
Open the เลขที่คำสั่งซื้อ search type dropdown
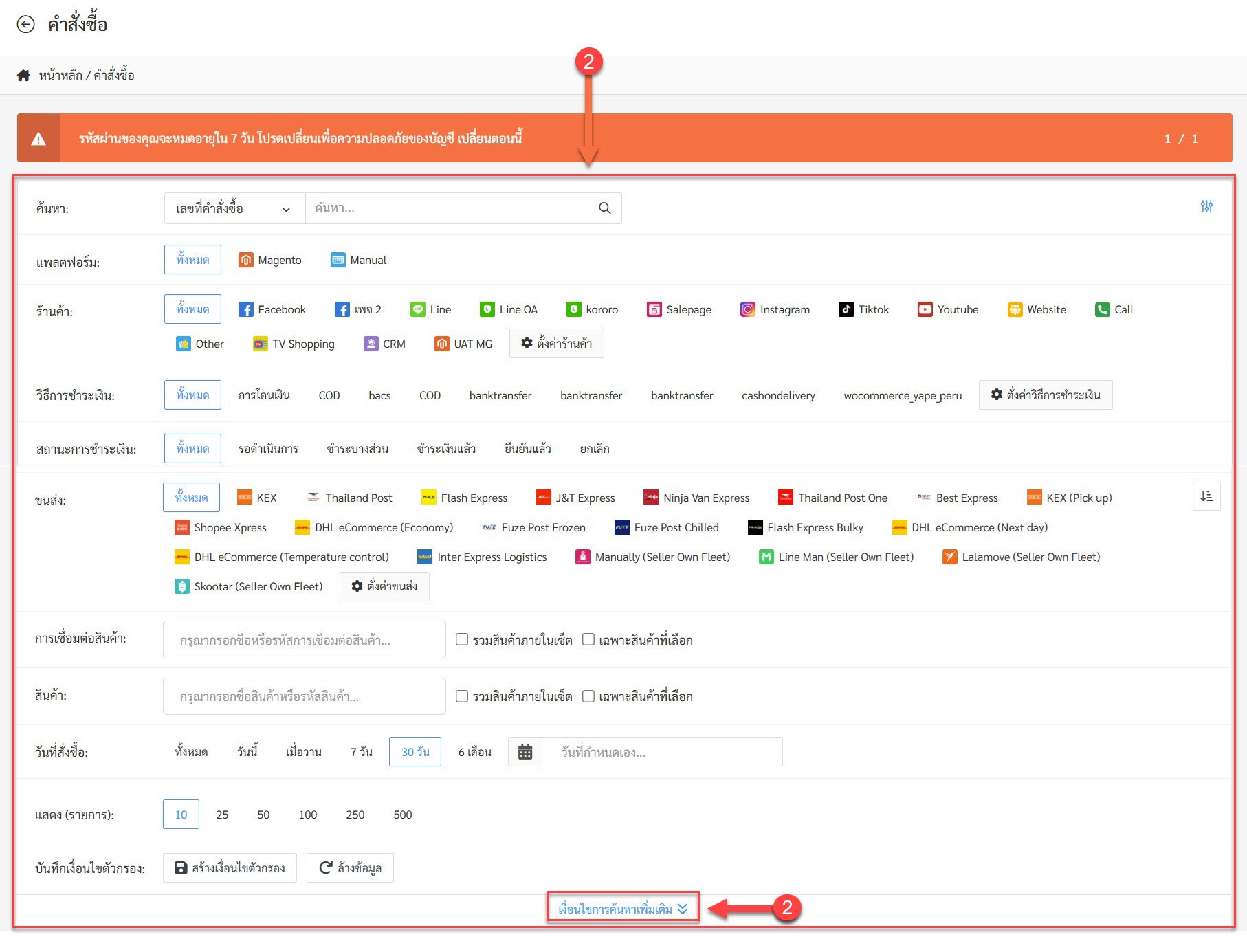[234, 208]
